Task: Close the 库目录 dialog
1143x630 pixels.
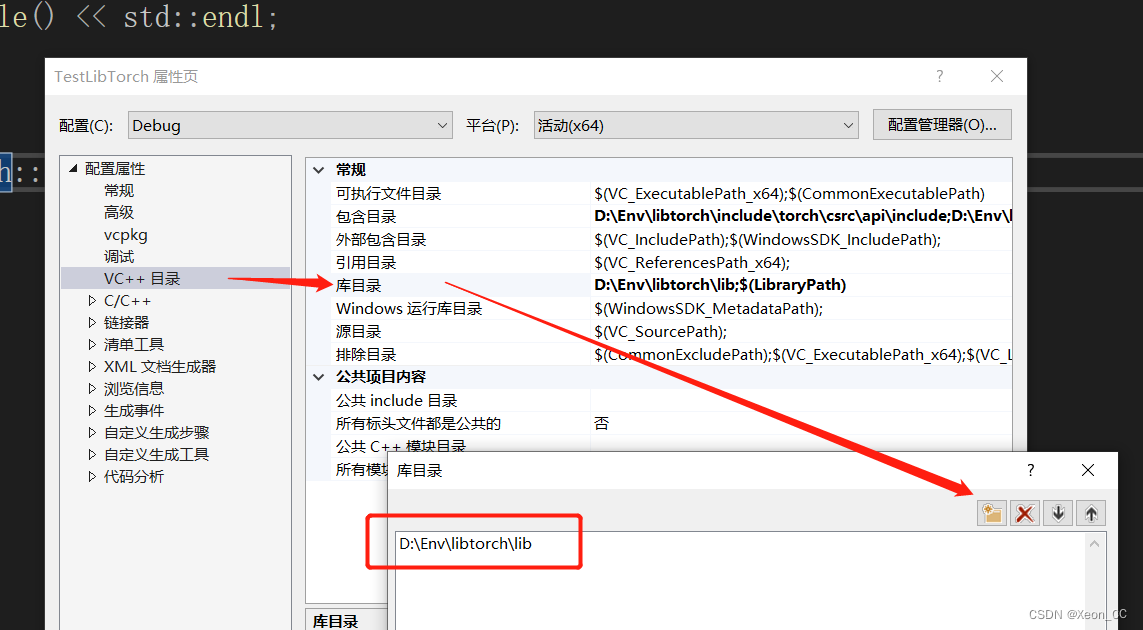Action: (1088, 470)
